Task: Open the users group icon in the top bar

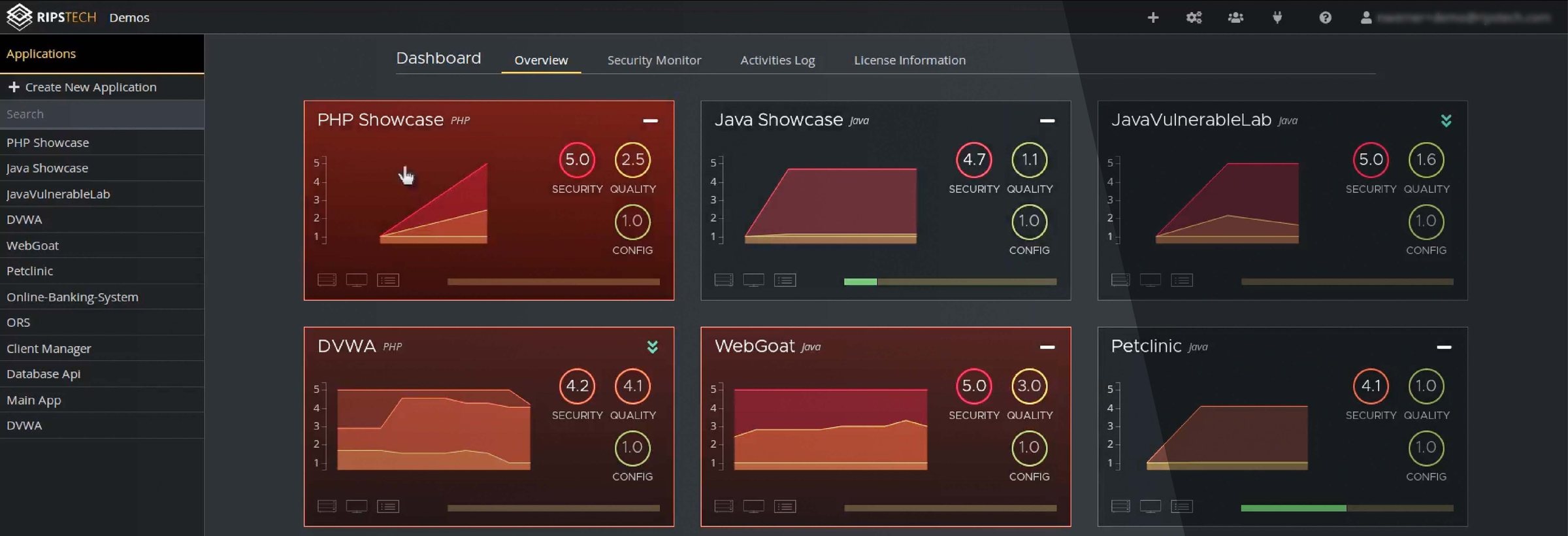Action: click(1235, 18)
